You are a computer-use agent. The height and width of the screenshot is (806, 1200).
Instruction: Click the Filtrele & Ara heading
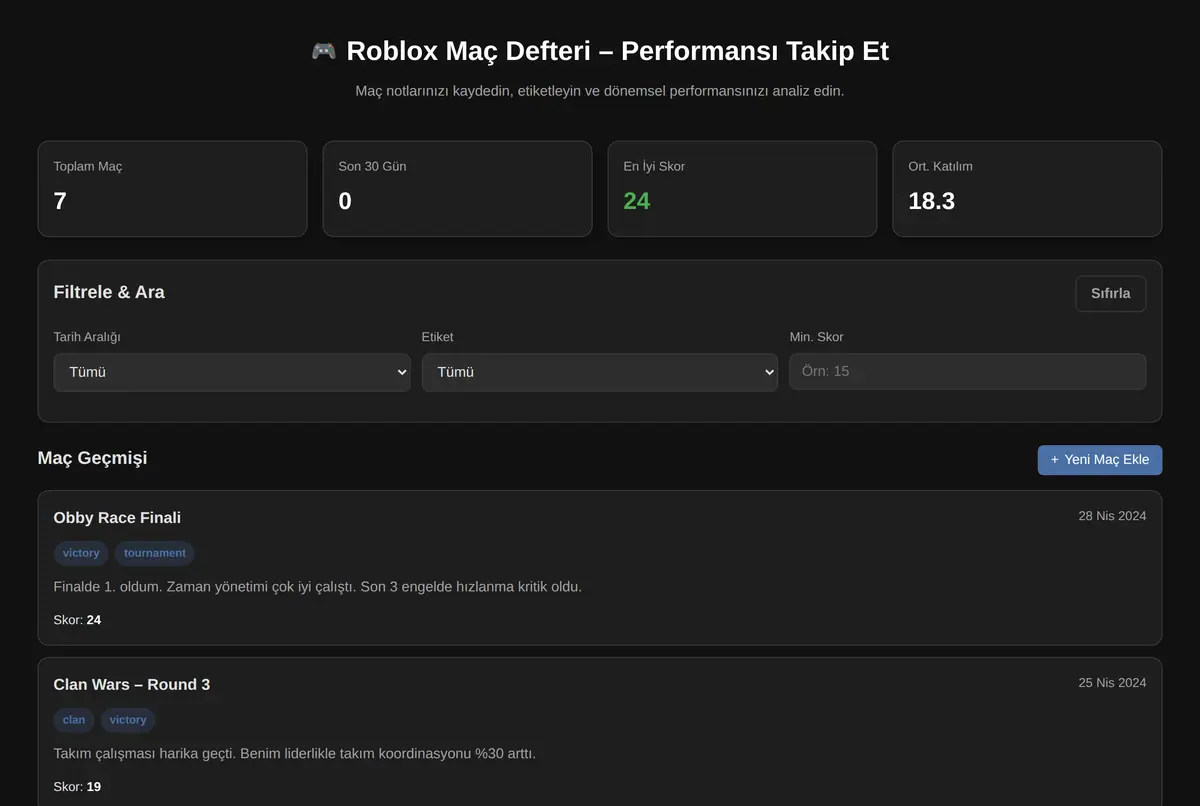click(109, 292)
